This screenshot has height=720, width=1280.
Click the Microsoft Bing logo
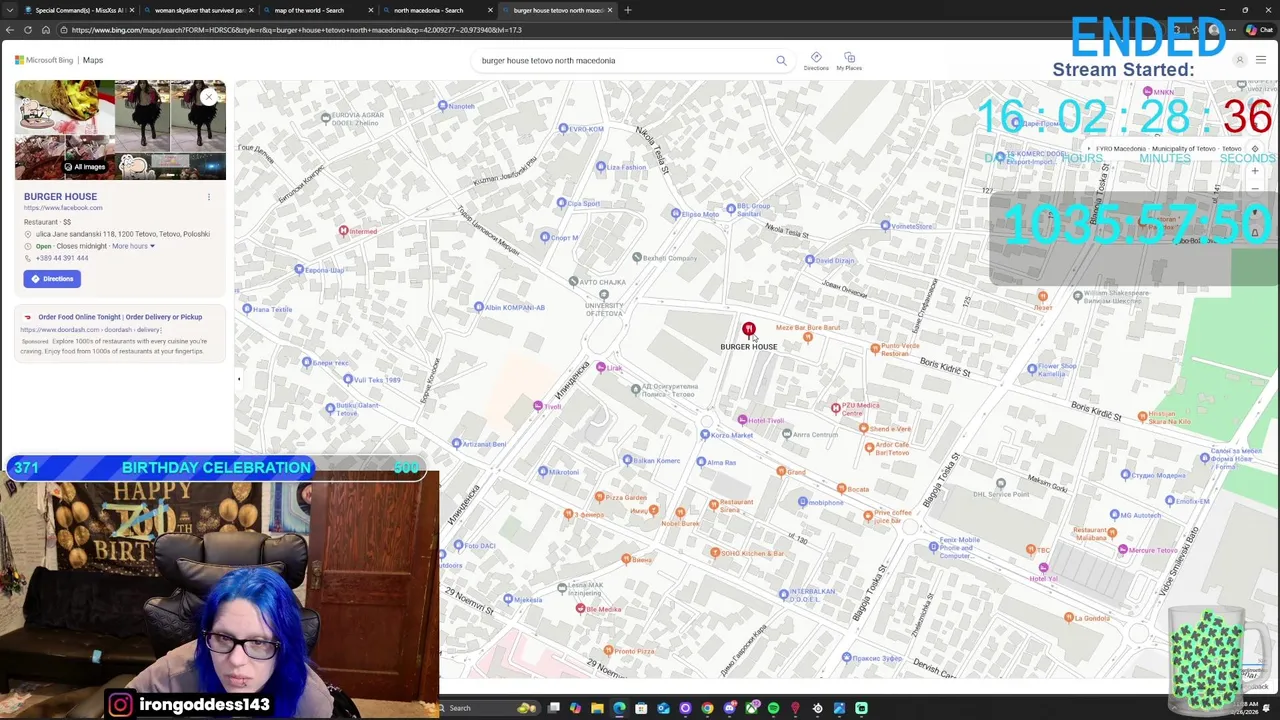44,60
